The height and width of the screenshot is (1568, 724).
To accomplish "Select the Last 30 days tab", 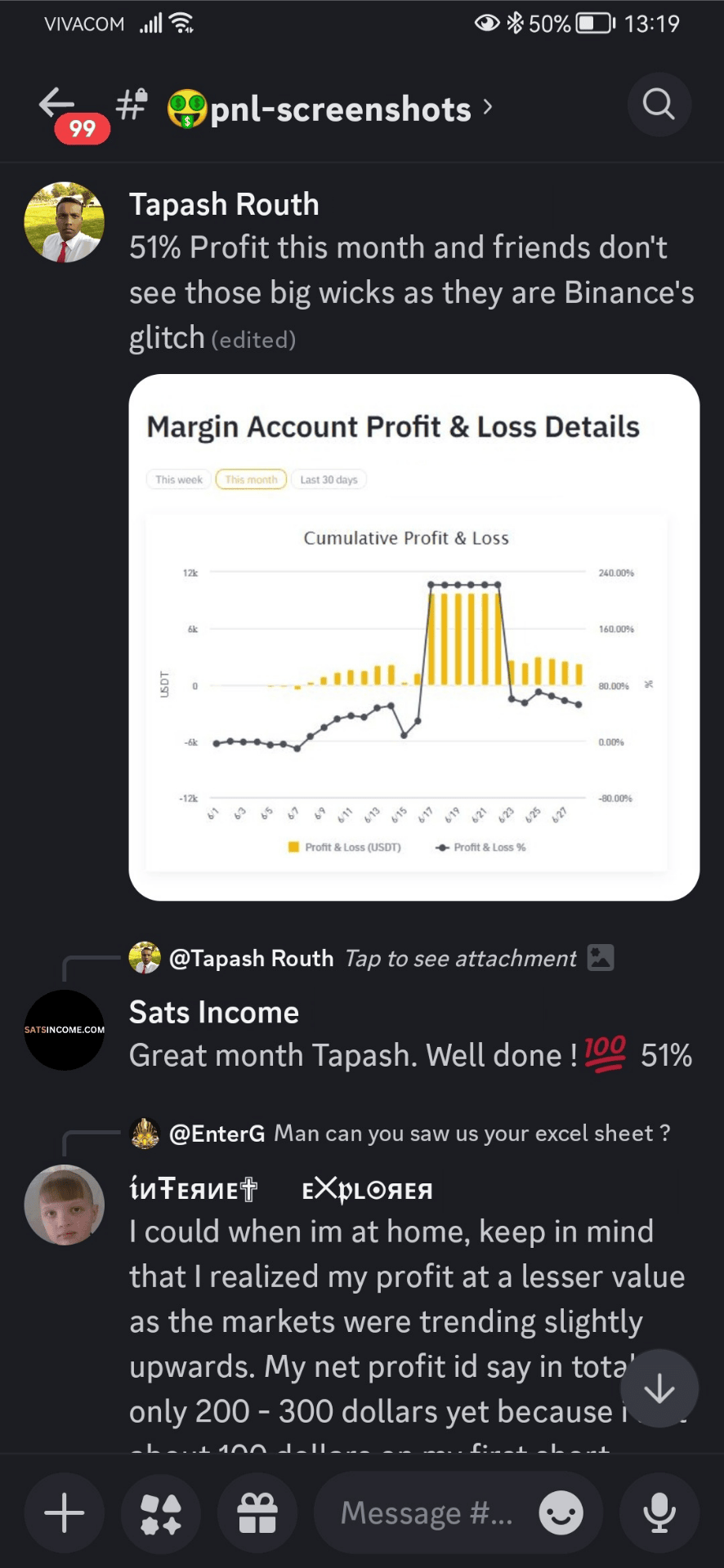I will (328, 479).
